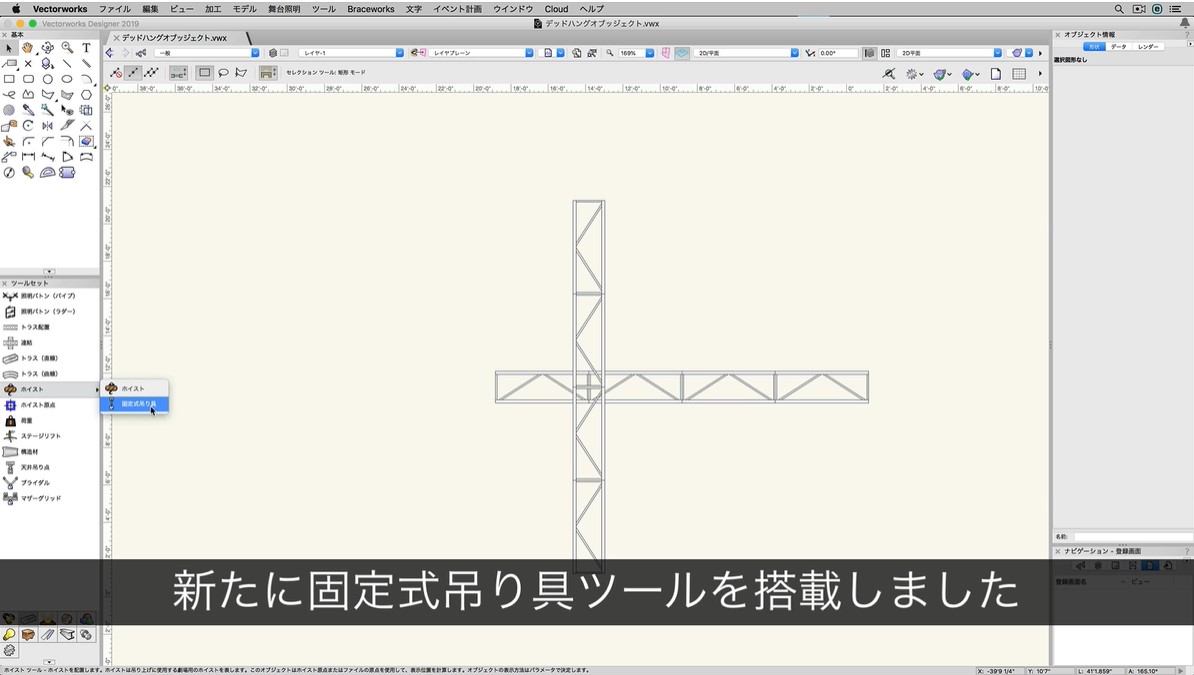Select the Eraser clip tool

tap(86, 142)
